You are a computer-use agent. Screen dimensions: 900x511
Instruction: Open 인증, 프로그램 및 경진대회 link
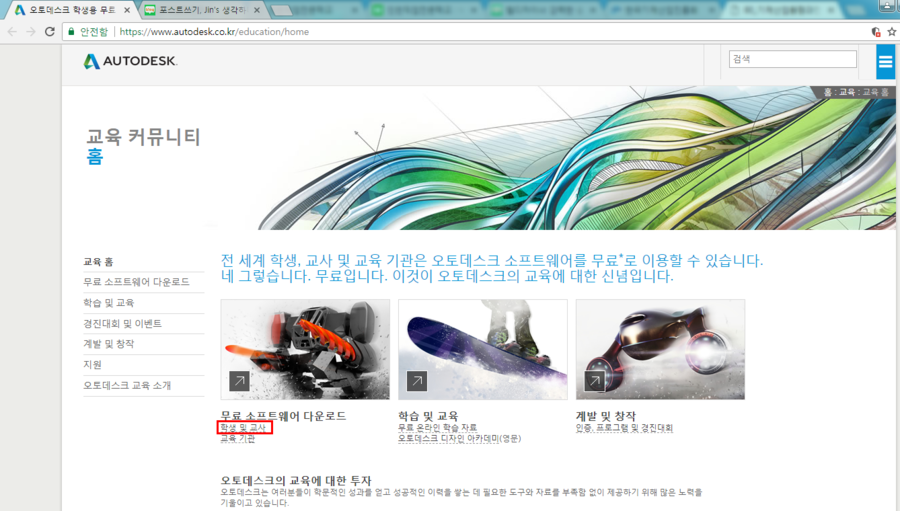624,428
